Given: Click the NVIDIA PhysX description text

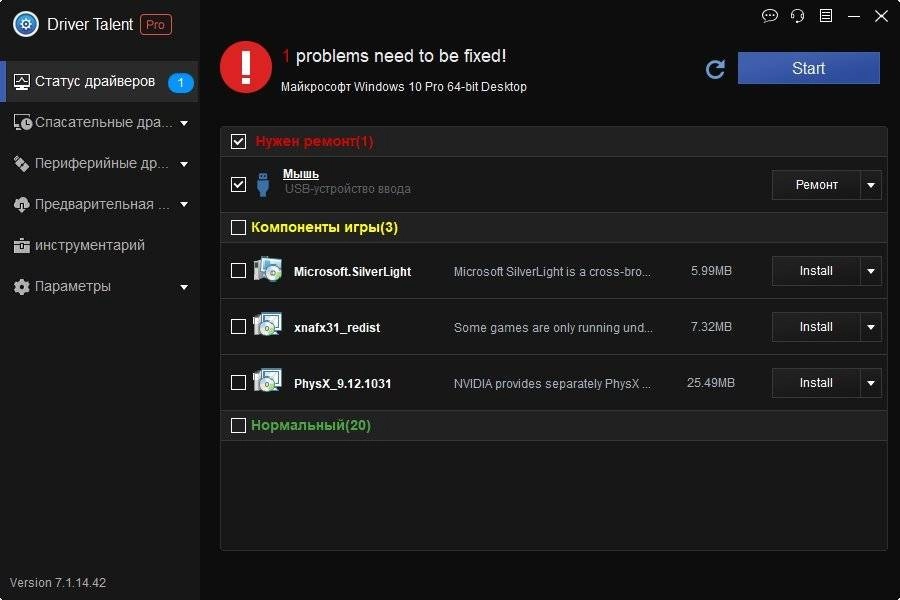Looking at the screenshot, I should click(x=552, y=384).
